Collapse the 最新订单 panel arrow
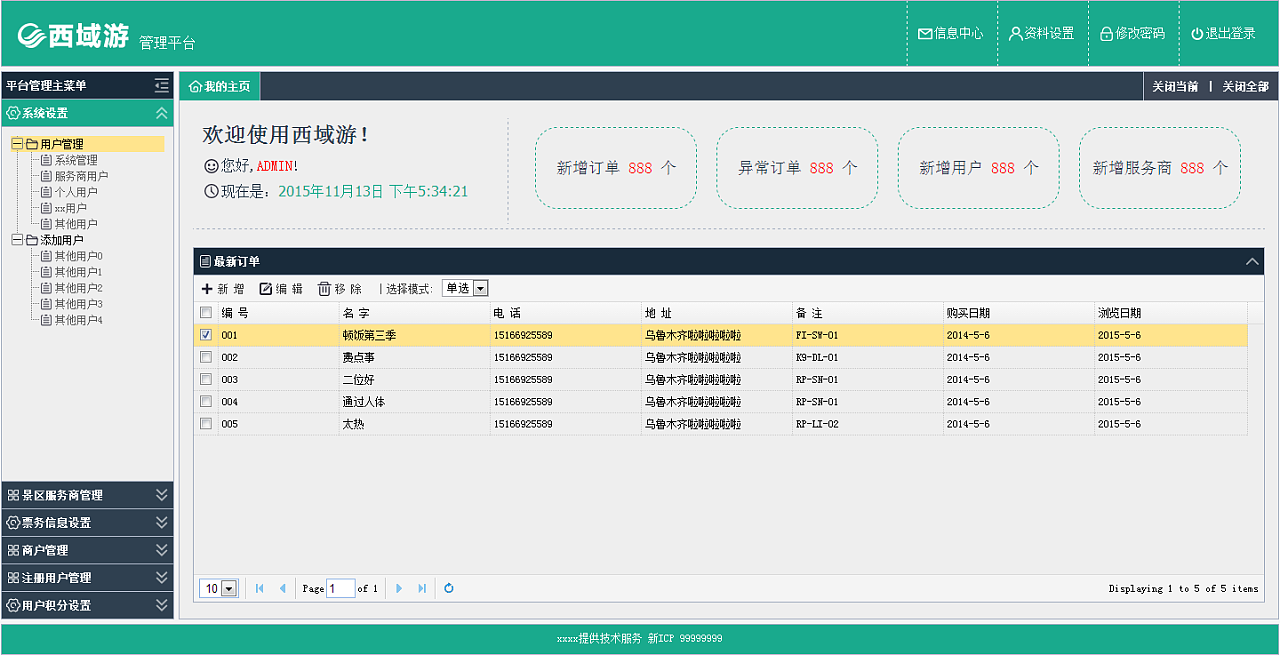Viewport: 1280px width, 655px height. coord(1252,262)
